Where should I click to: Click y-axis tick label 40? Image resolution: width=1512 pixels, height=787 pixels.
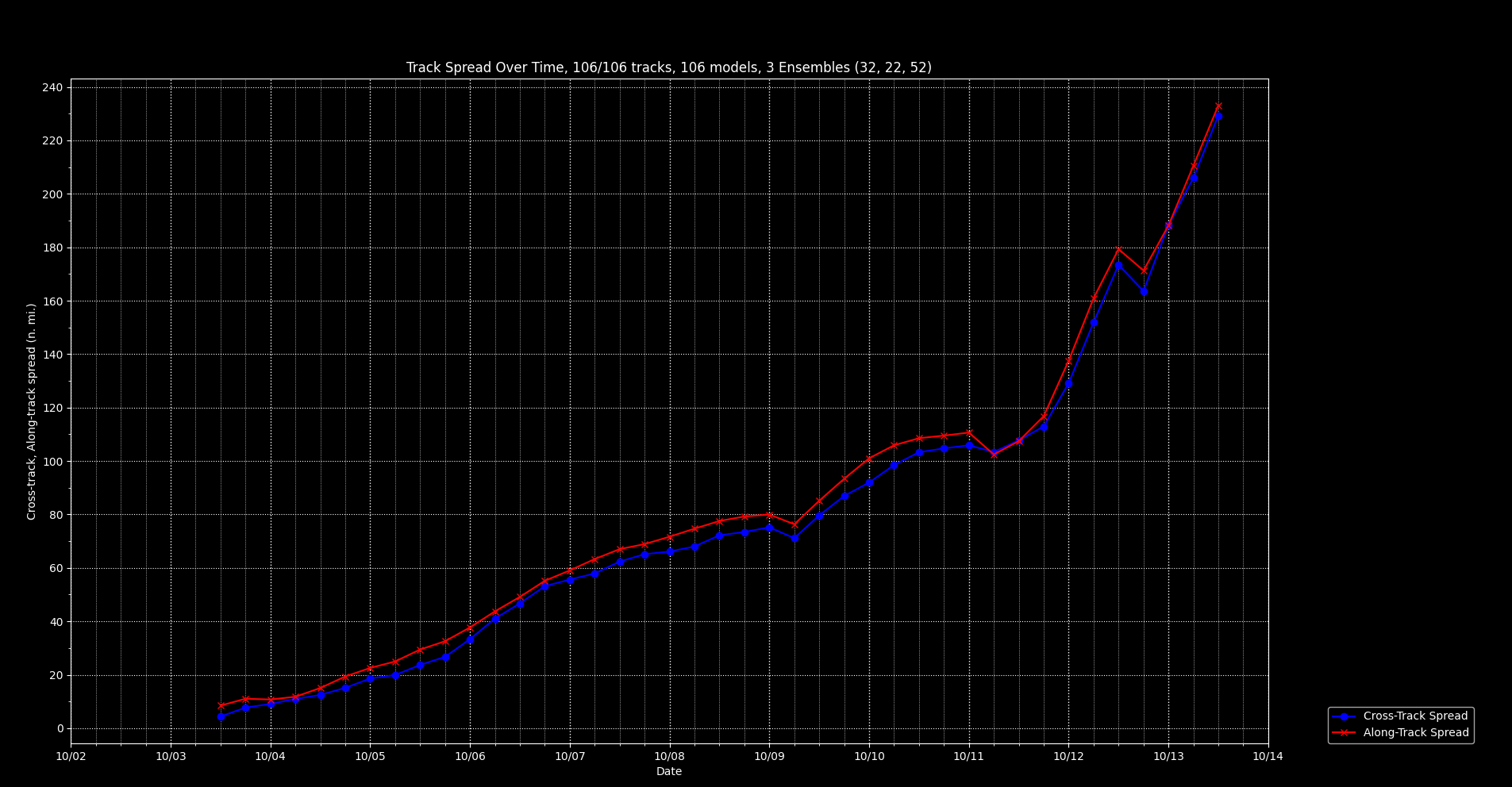pyautogui.click(x=56, y=622)
